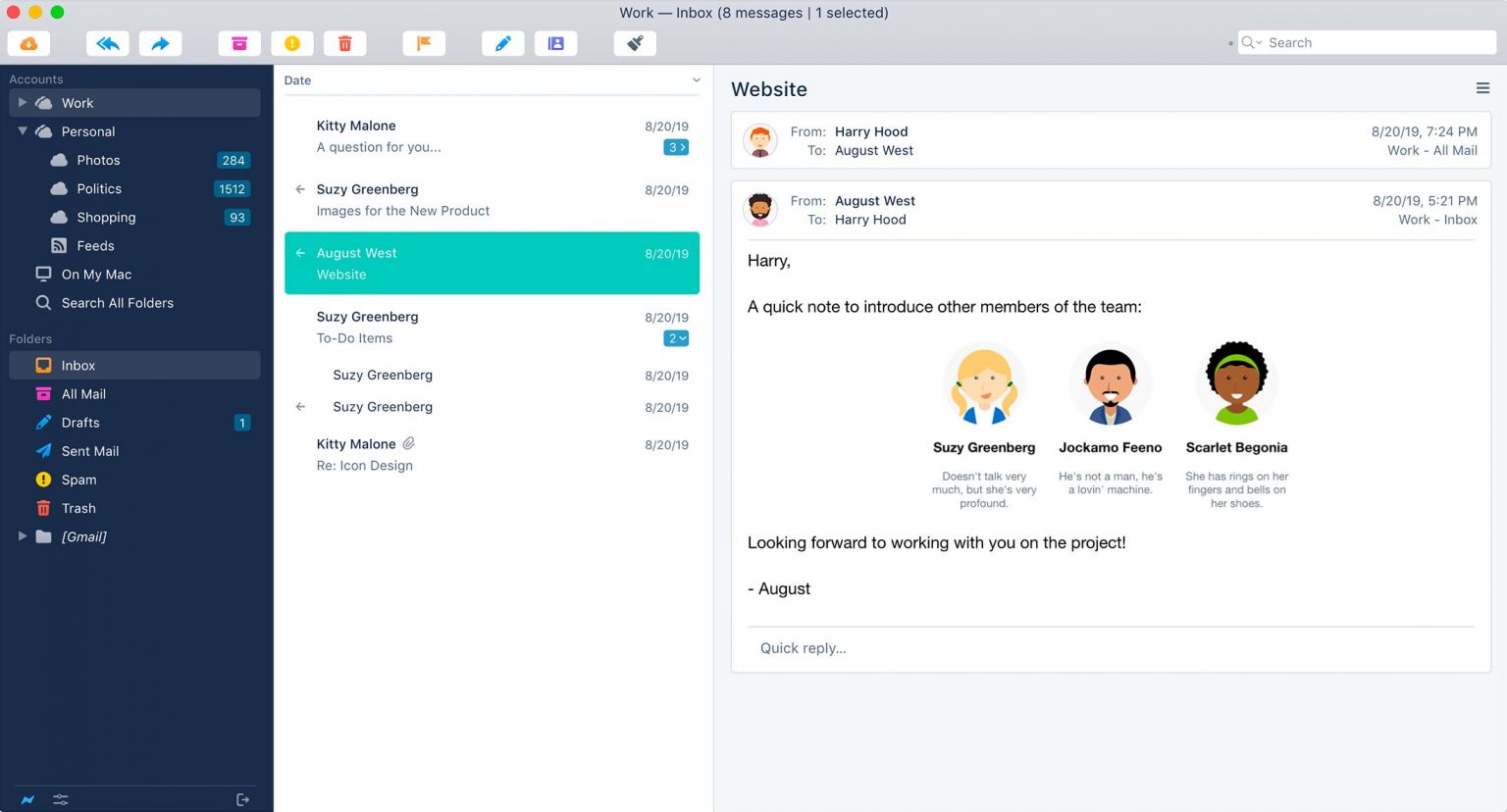Flag the selected message
Image resolution: width=1507 pixels, height=812 pixels.
click(x=424, y=42)
